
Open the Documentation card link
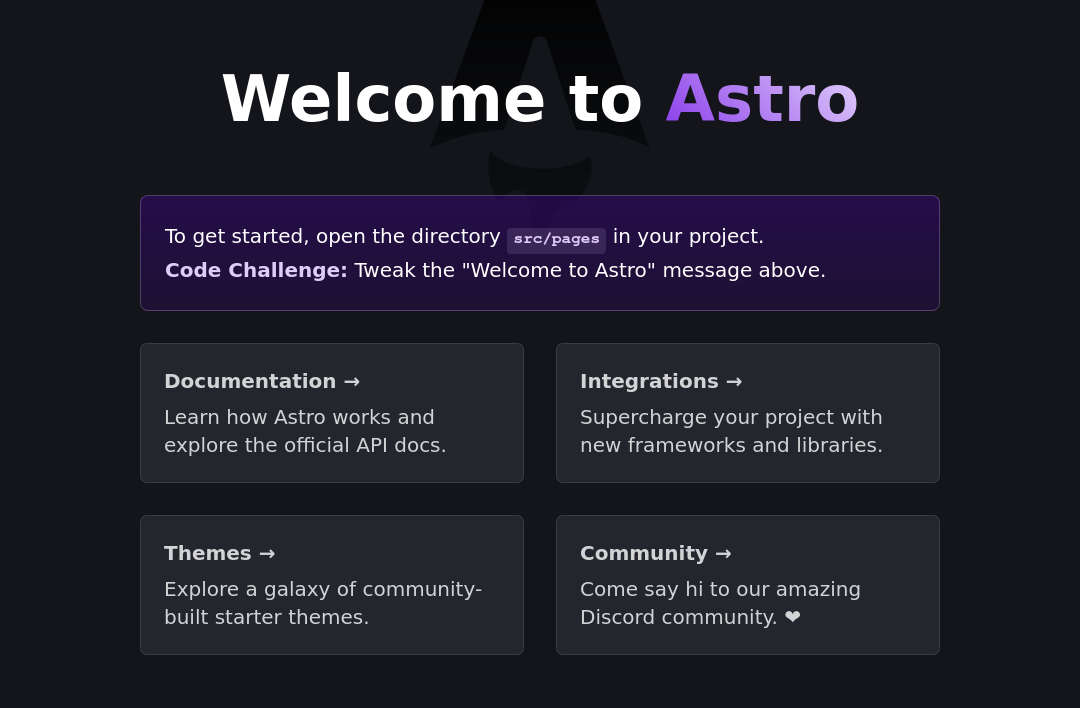[x=331, y=413]
